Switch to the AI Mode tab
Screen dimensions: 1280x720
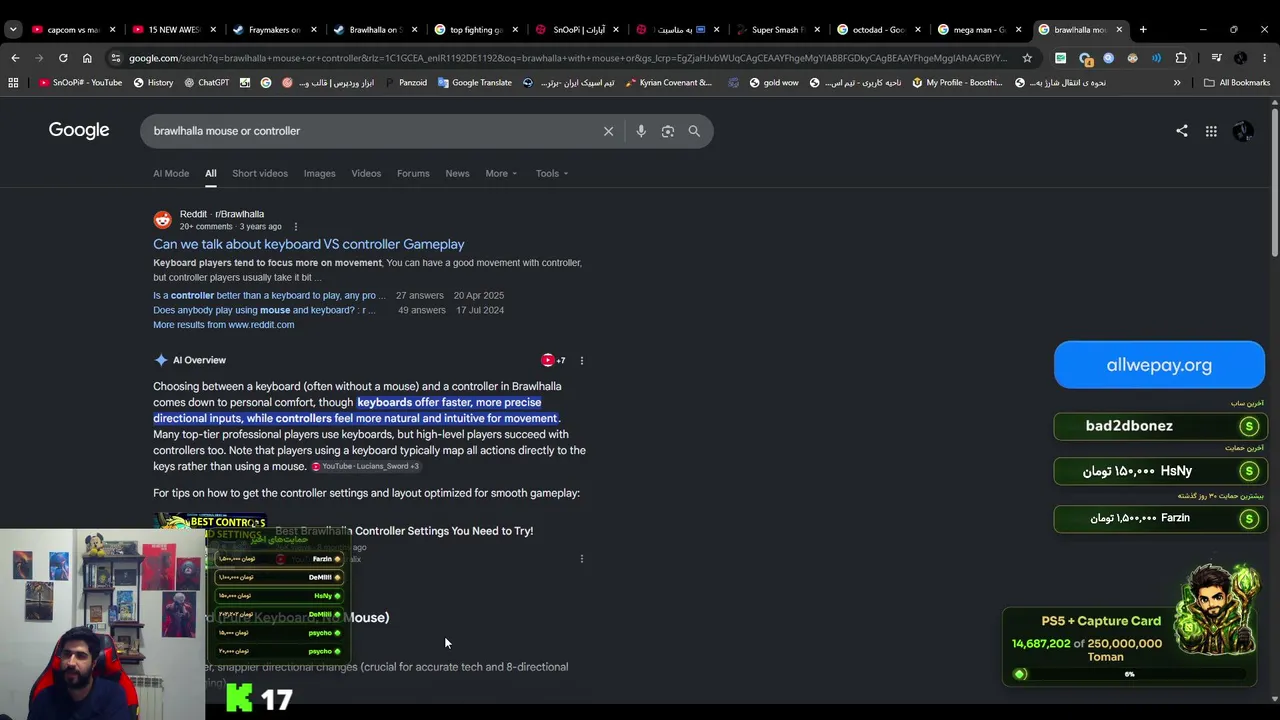click(171, 174)
